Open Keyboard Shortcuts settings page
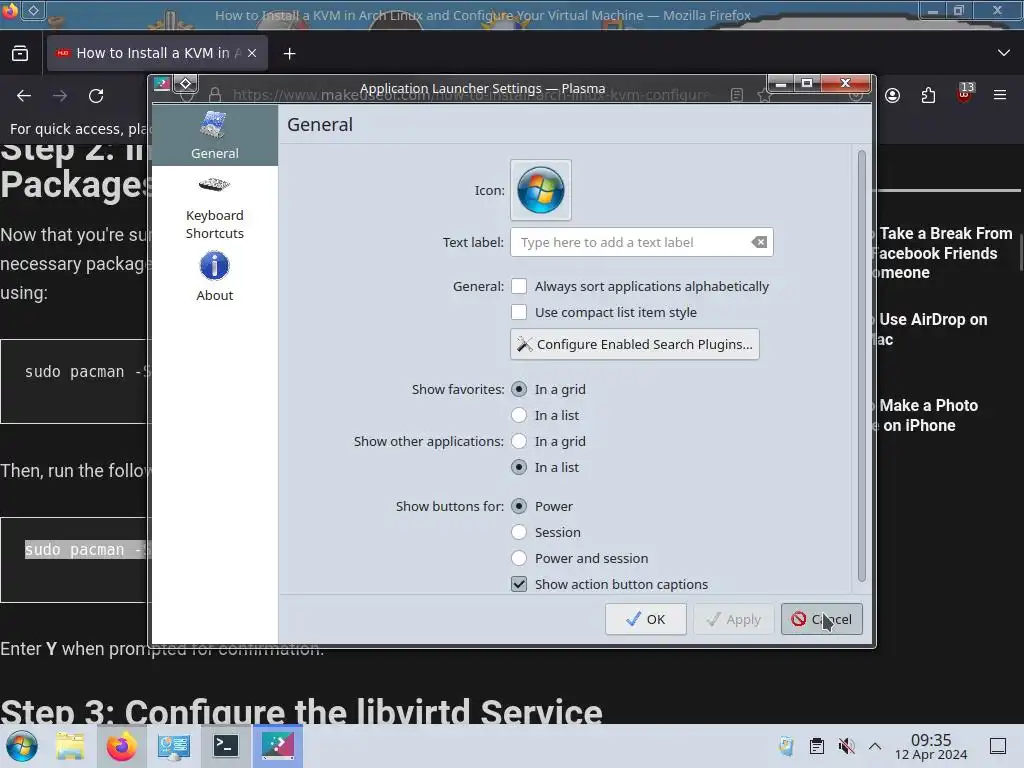Image resolution: width=1024 pixels, height=768 pixels. pyautogui.click(x=214, y=208)
